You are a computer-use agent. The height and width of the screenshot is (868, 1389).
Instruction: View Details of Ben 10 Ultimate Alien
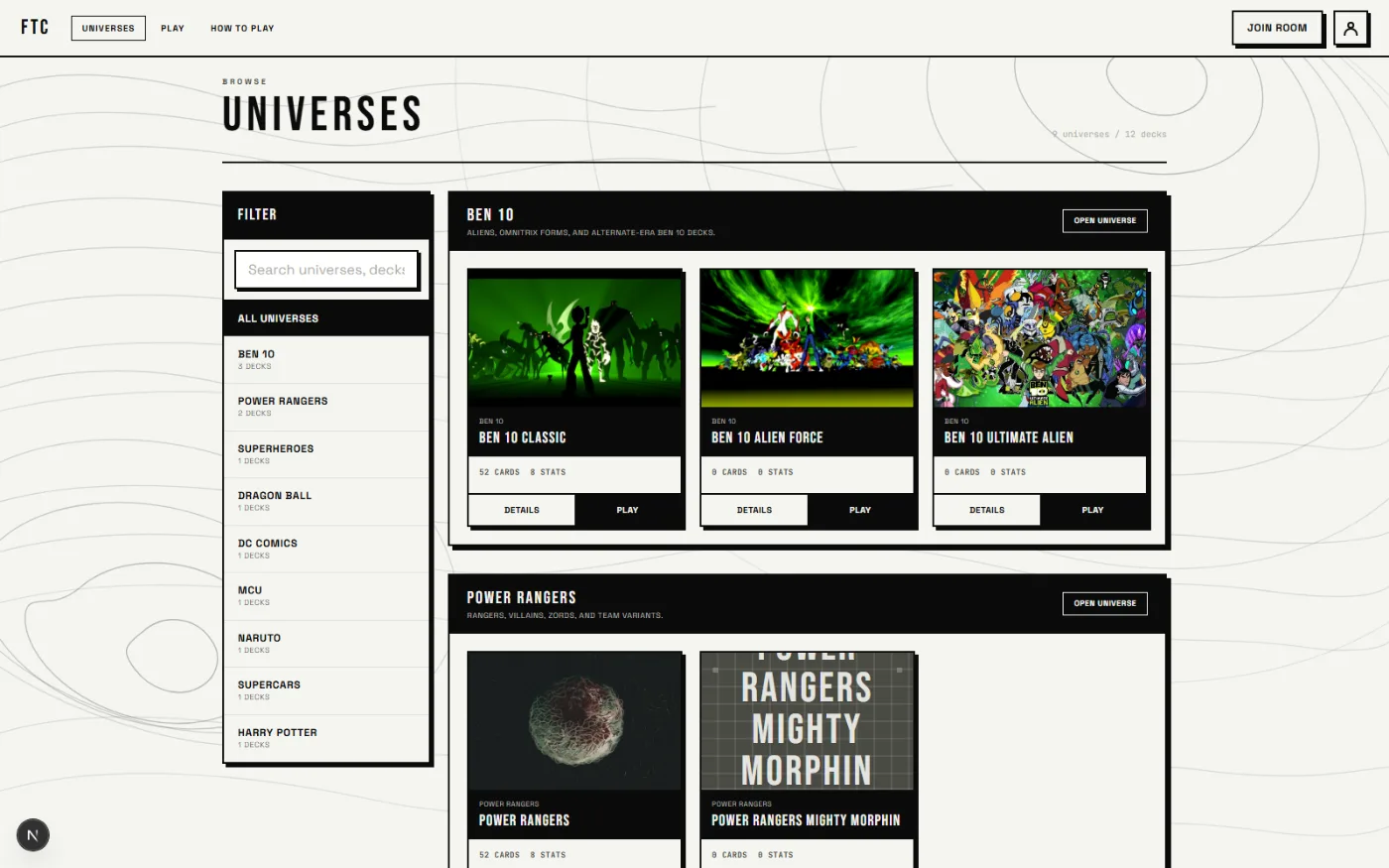987,510
